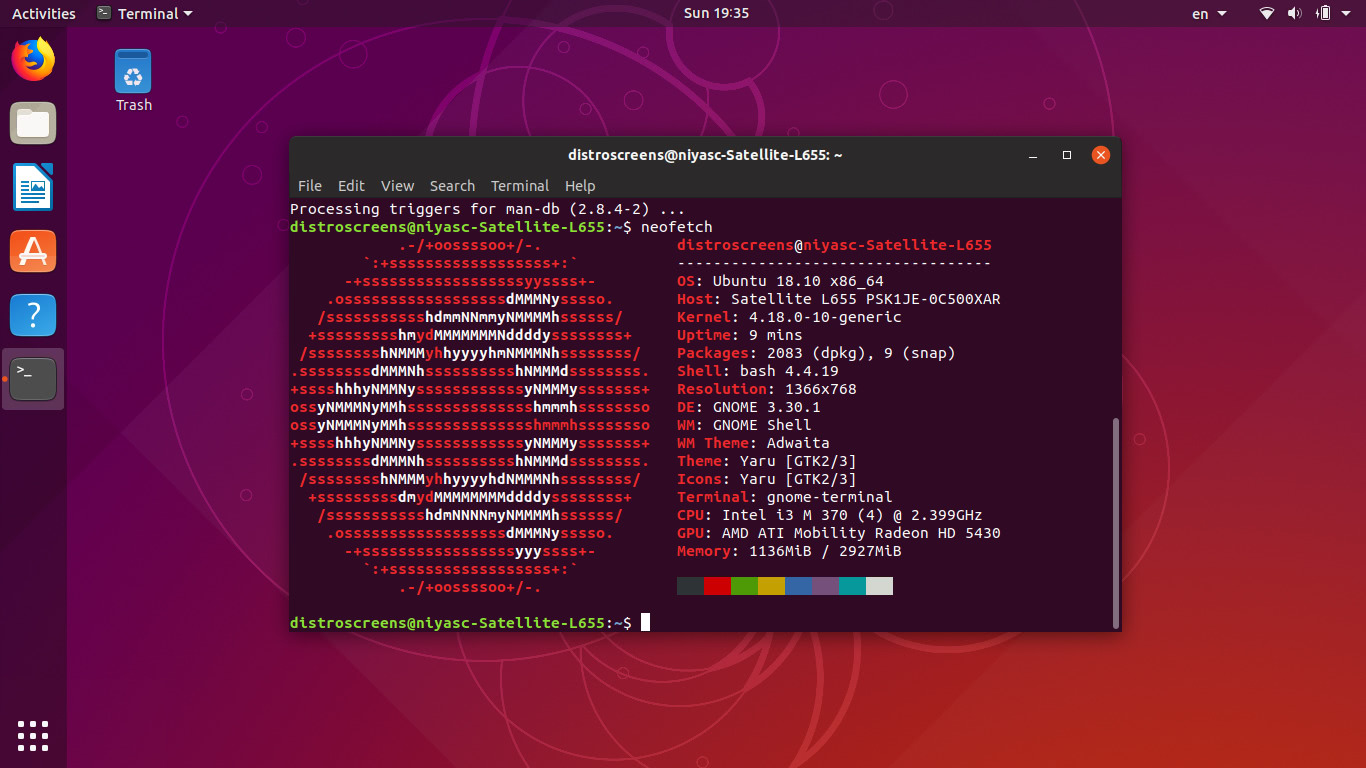
Task: Click the Show Applications grid icon
Action: [33, 736]
